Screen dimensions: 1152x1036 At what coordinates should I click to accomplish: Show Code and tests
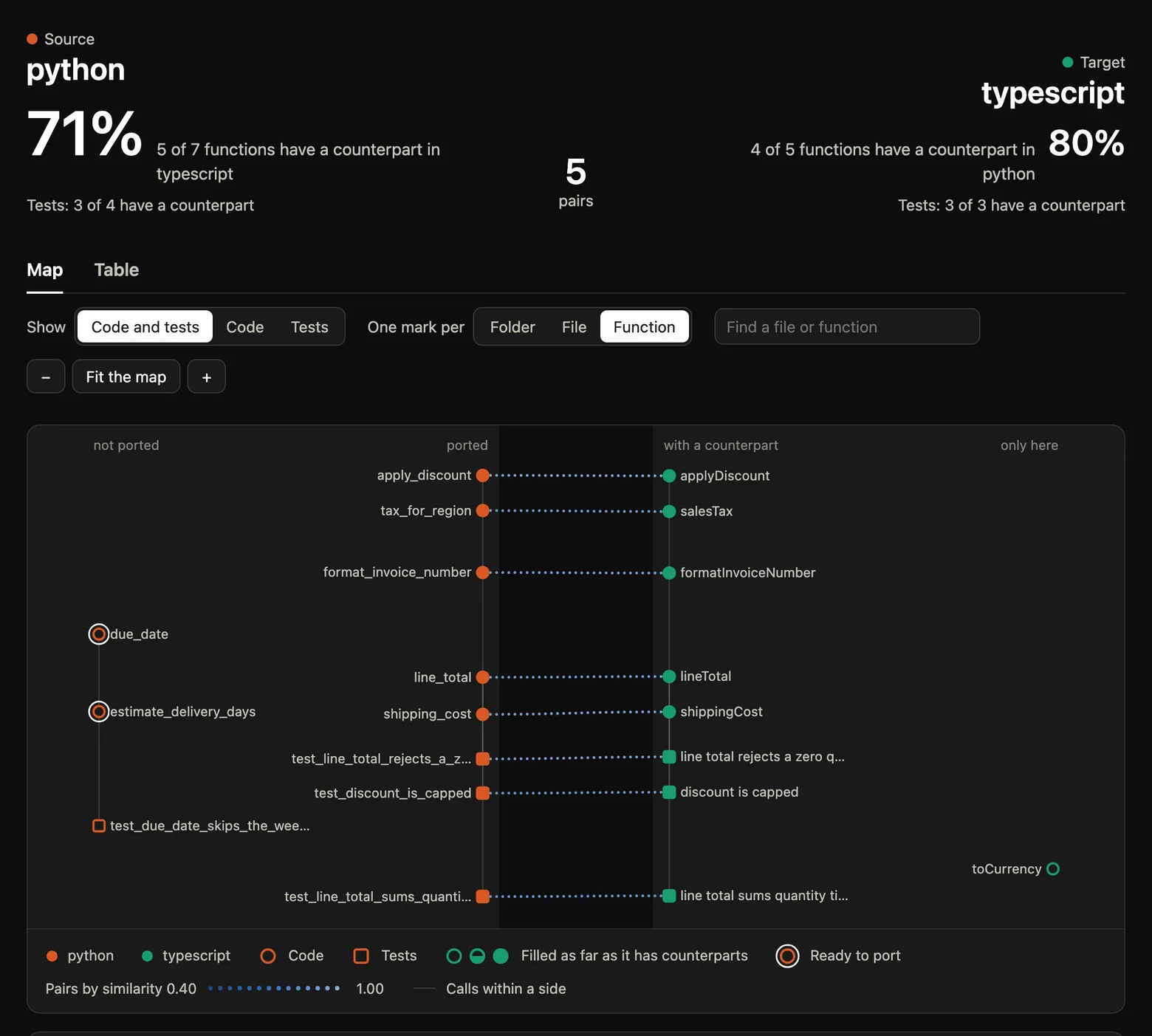145,326
